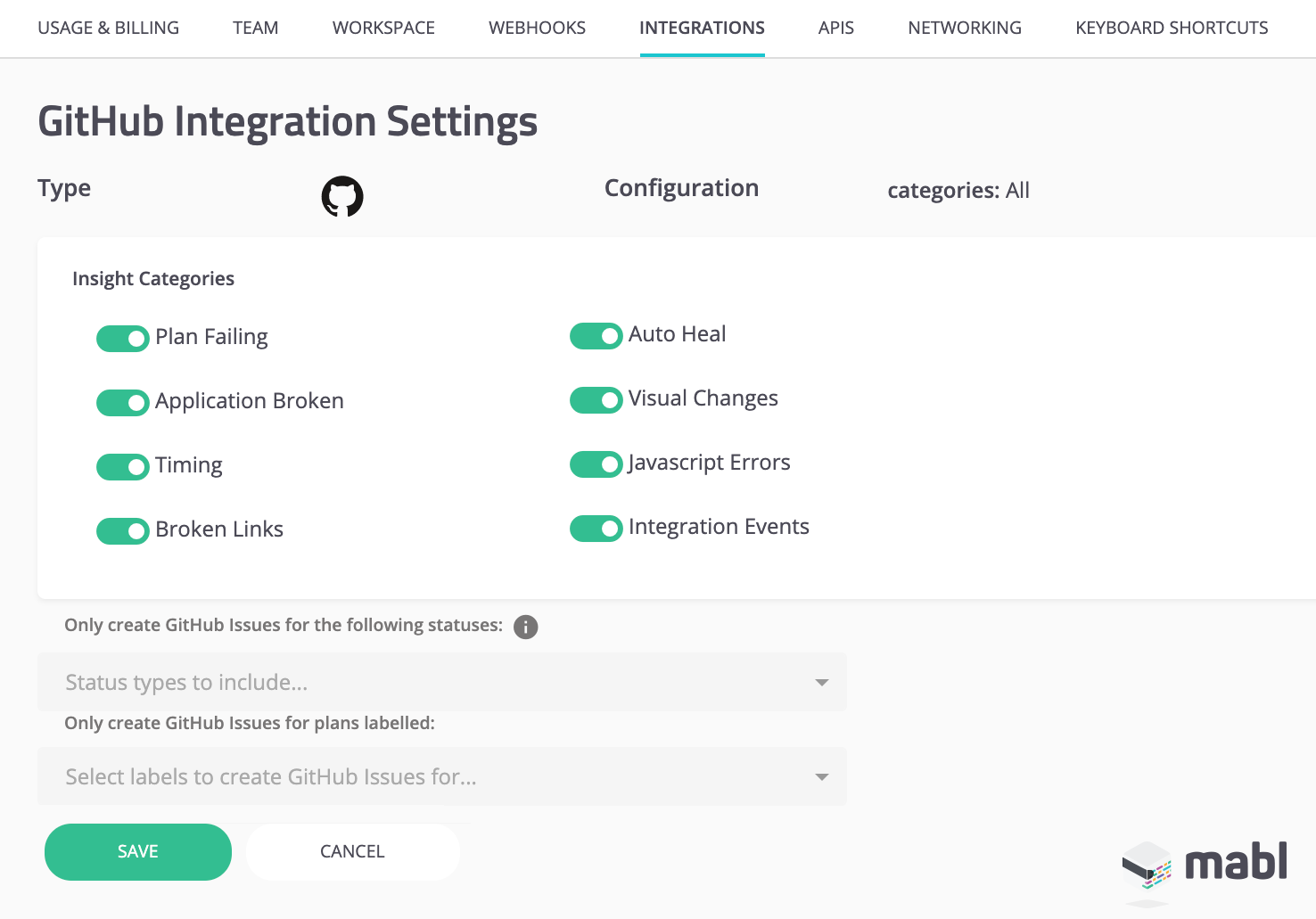
Task: Click the mabl logo in bottom right corner
Action: pyautogui.click(x=1204, y=863)
